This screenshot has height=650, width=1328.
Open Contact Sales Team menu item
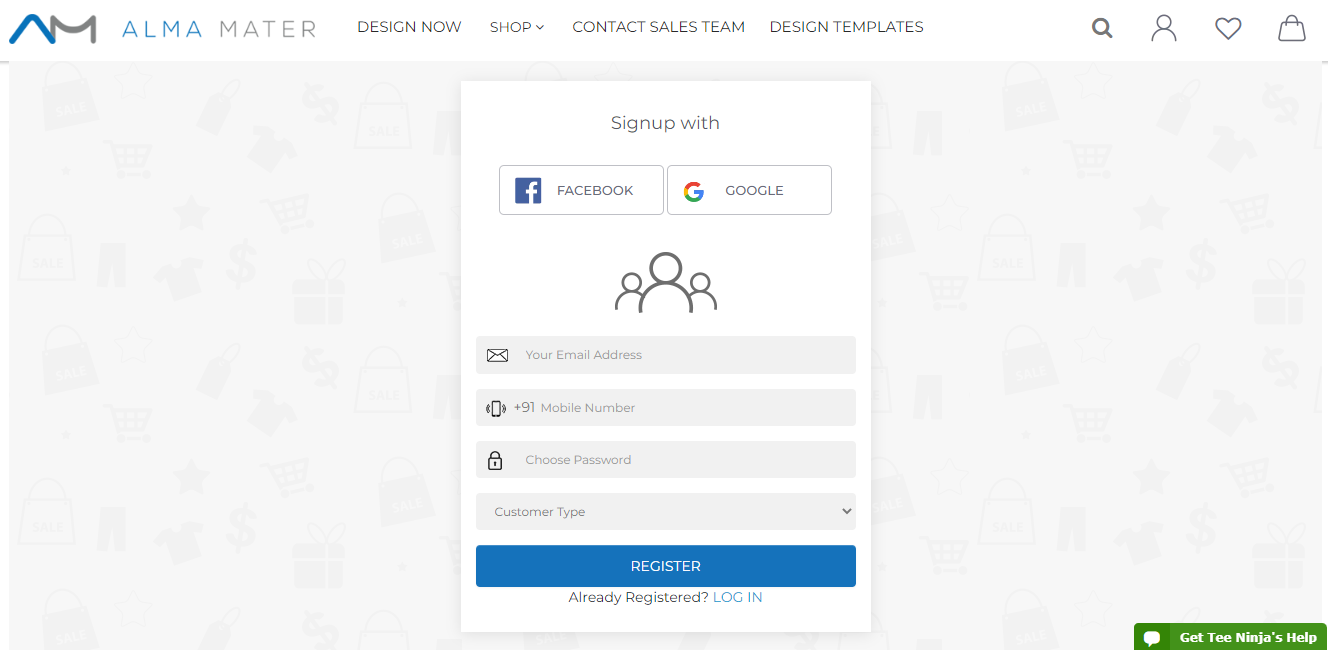click(658, 27)
